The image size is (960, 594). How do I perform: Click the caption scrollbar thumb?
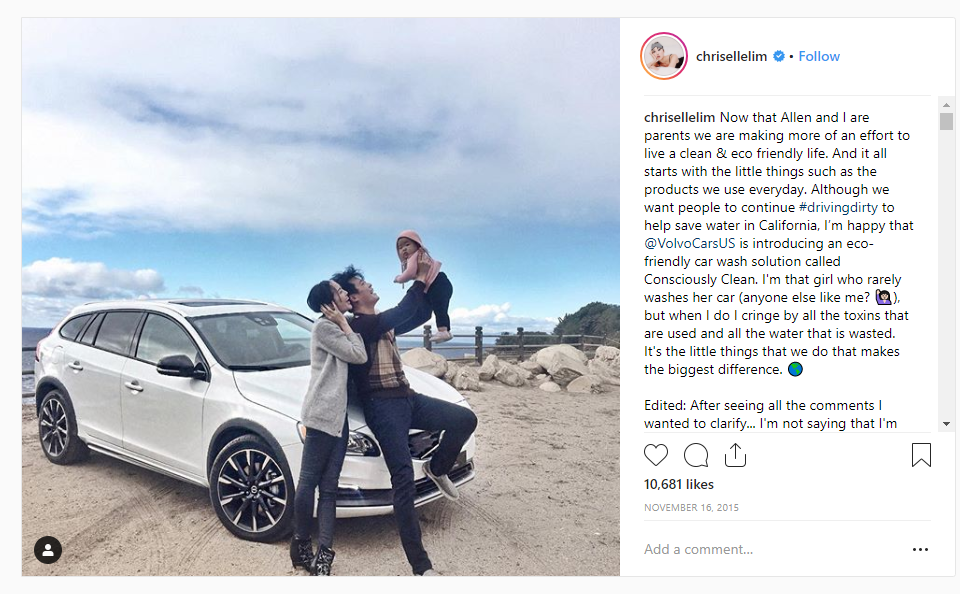(x=947, y=121)
